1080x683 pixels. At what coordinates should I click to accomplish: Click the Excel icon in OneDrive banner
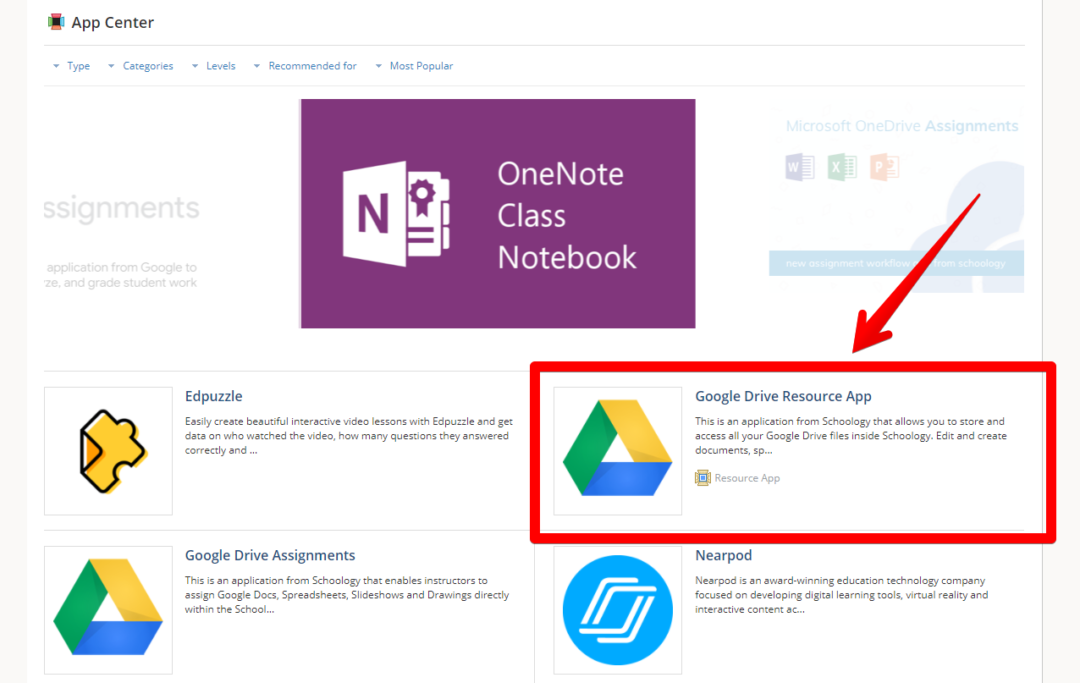coord(842,168)
